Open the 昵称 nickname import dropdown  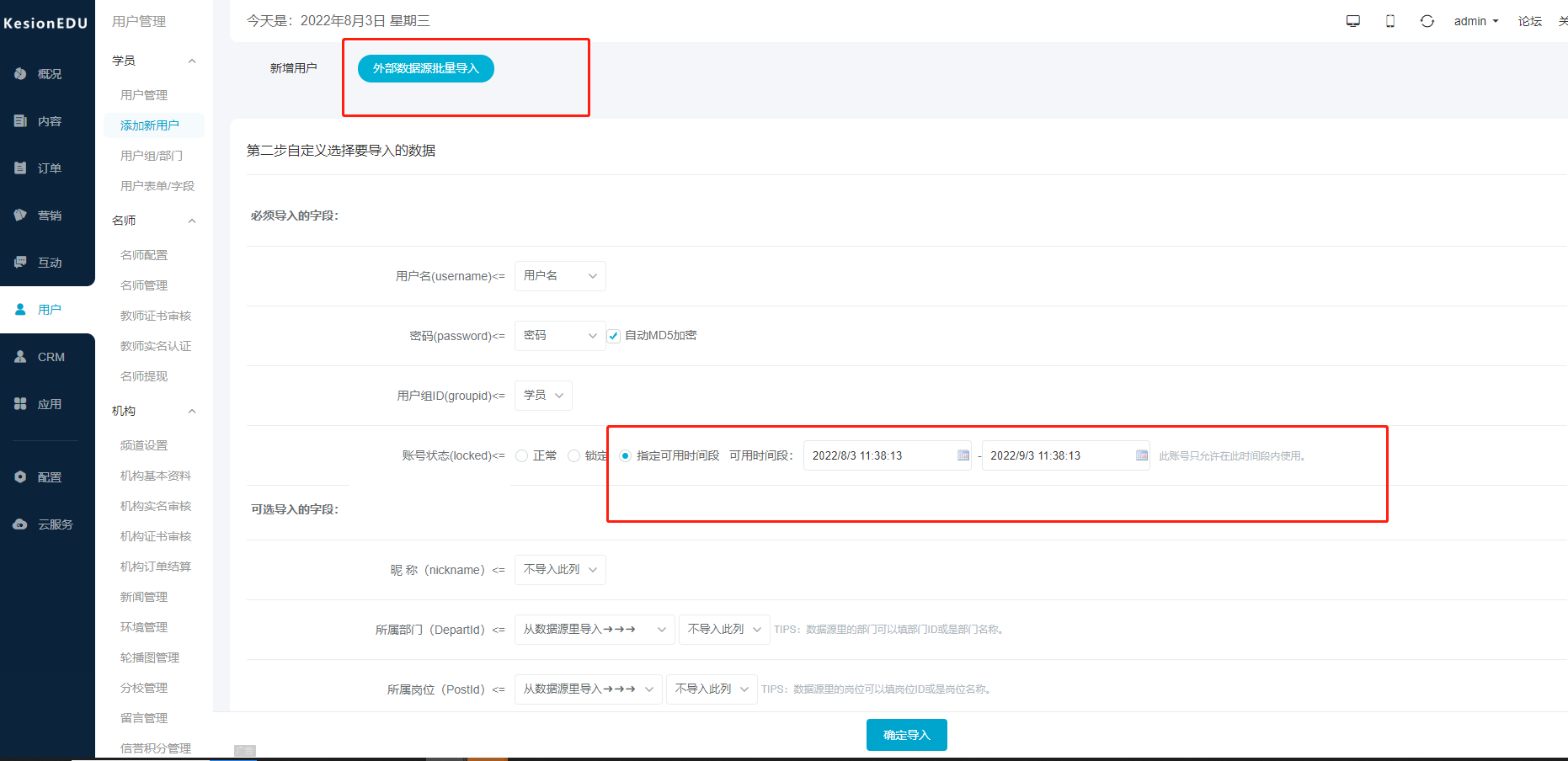[560, 569]
